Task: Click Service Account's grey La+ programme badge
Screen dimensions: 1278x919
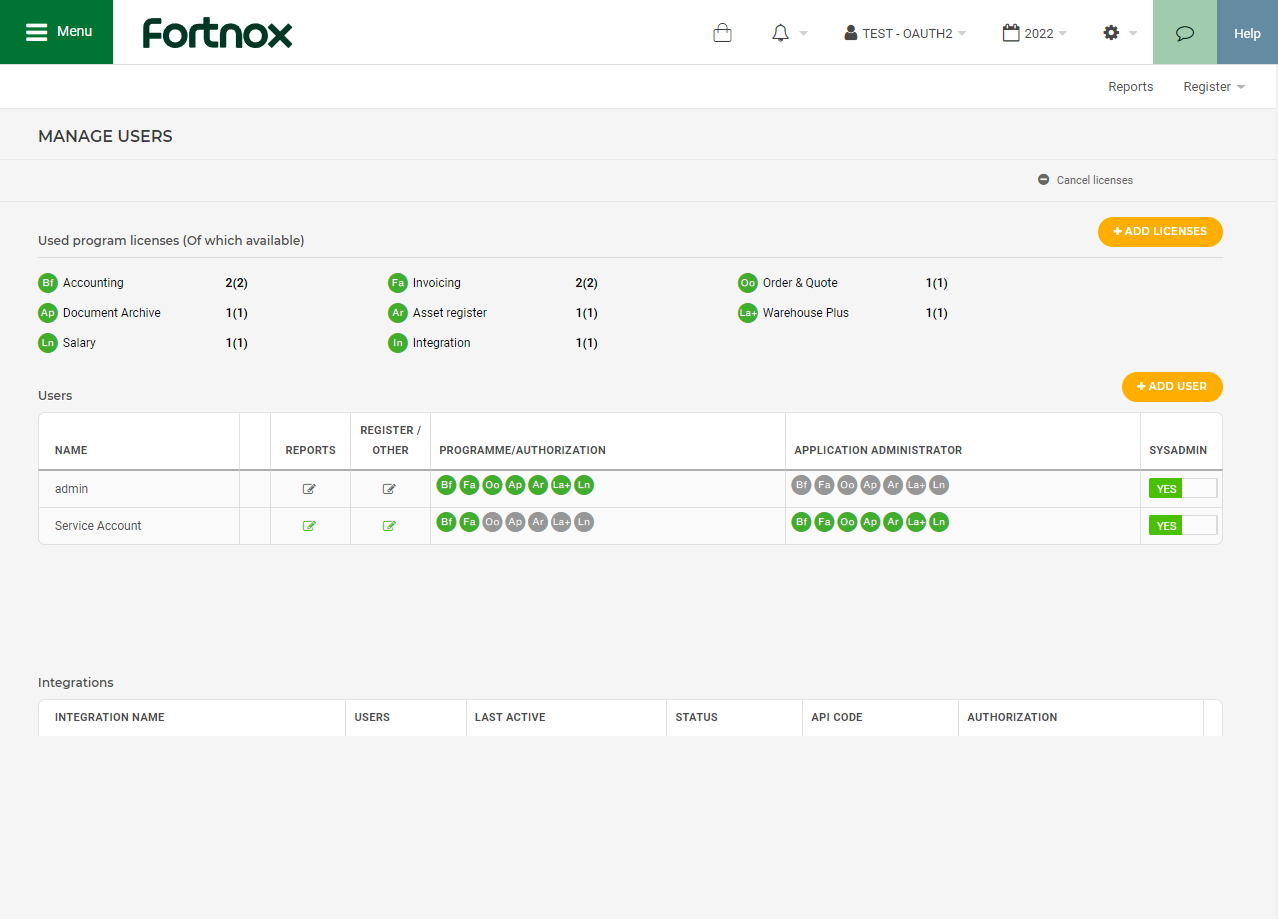Action: [561, 522]
